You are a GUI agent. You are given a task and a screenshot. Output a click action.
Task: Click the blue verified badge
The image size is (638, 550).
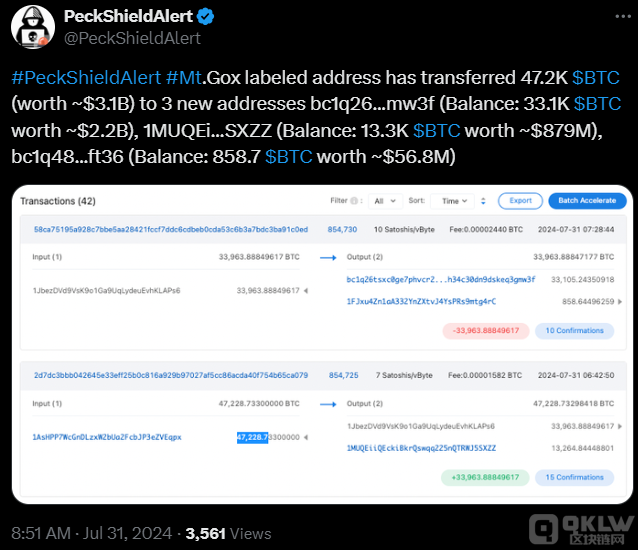206,17
